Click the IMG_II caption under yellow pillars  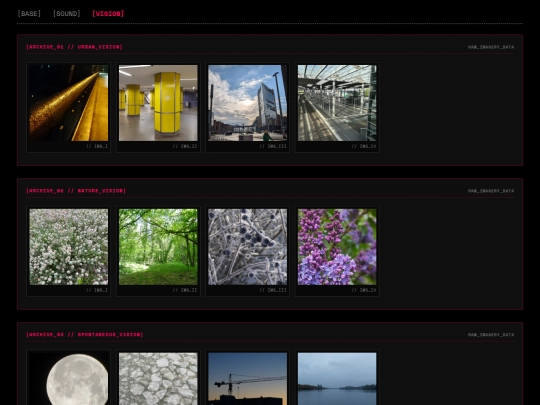click(185, 146)
